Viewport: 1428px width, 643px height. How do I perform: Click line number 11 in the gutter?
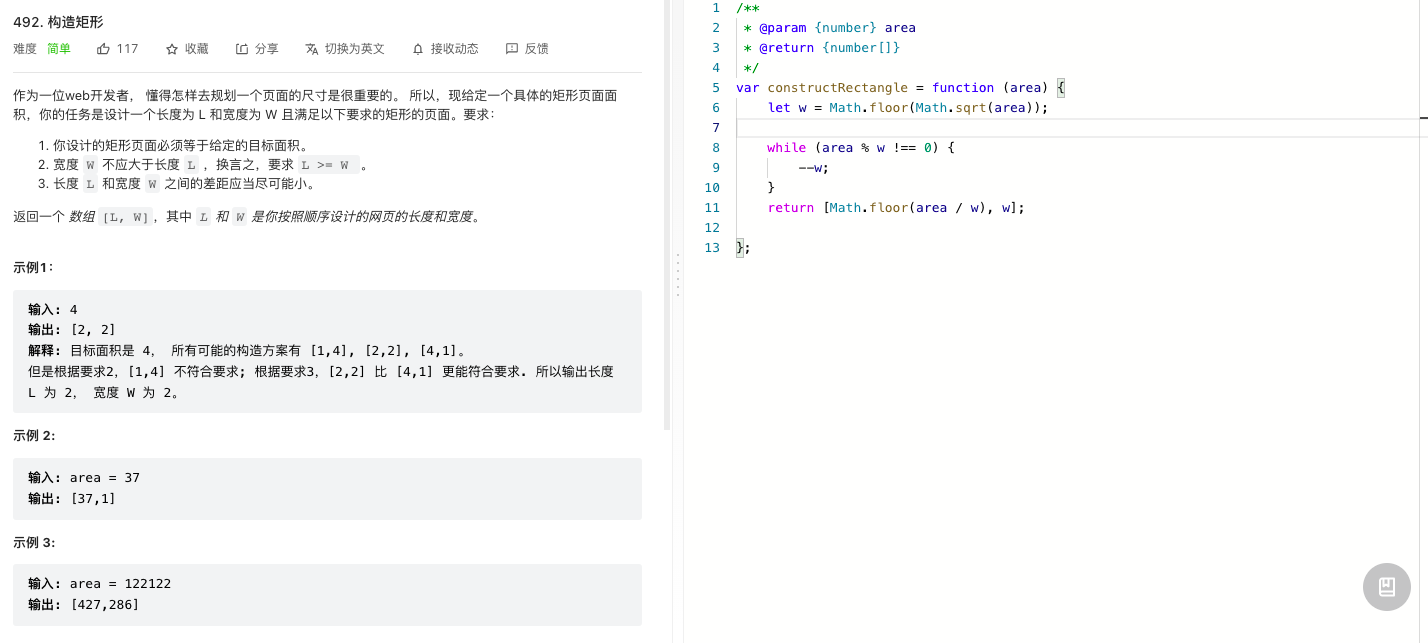[712, 207]
